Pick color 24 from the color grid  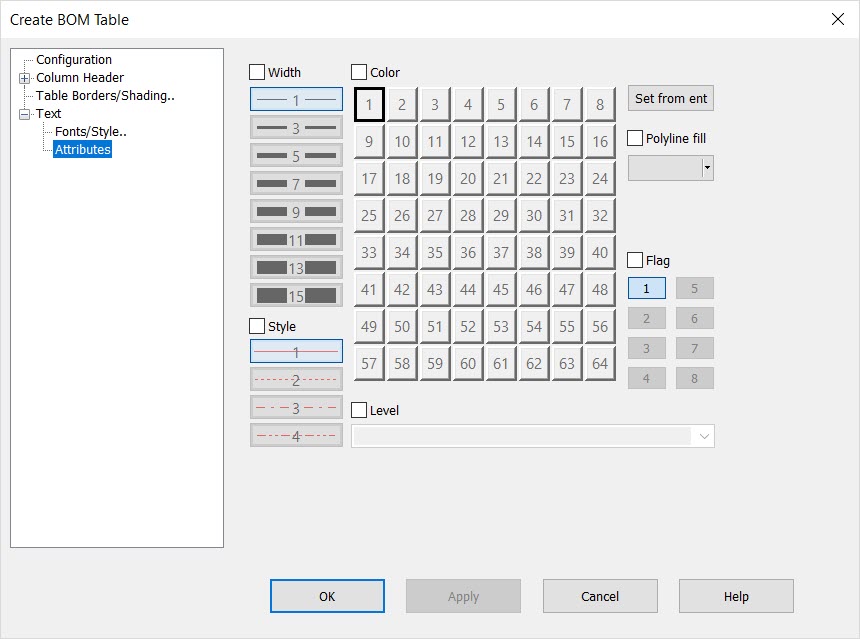(x=599, y=178)
